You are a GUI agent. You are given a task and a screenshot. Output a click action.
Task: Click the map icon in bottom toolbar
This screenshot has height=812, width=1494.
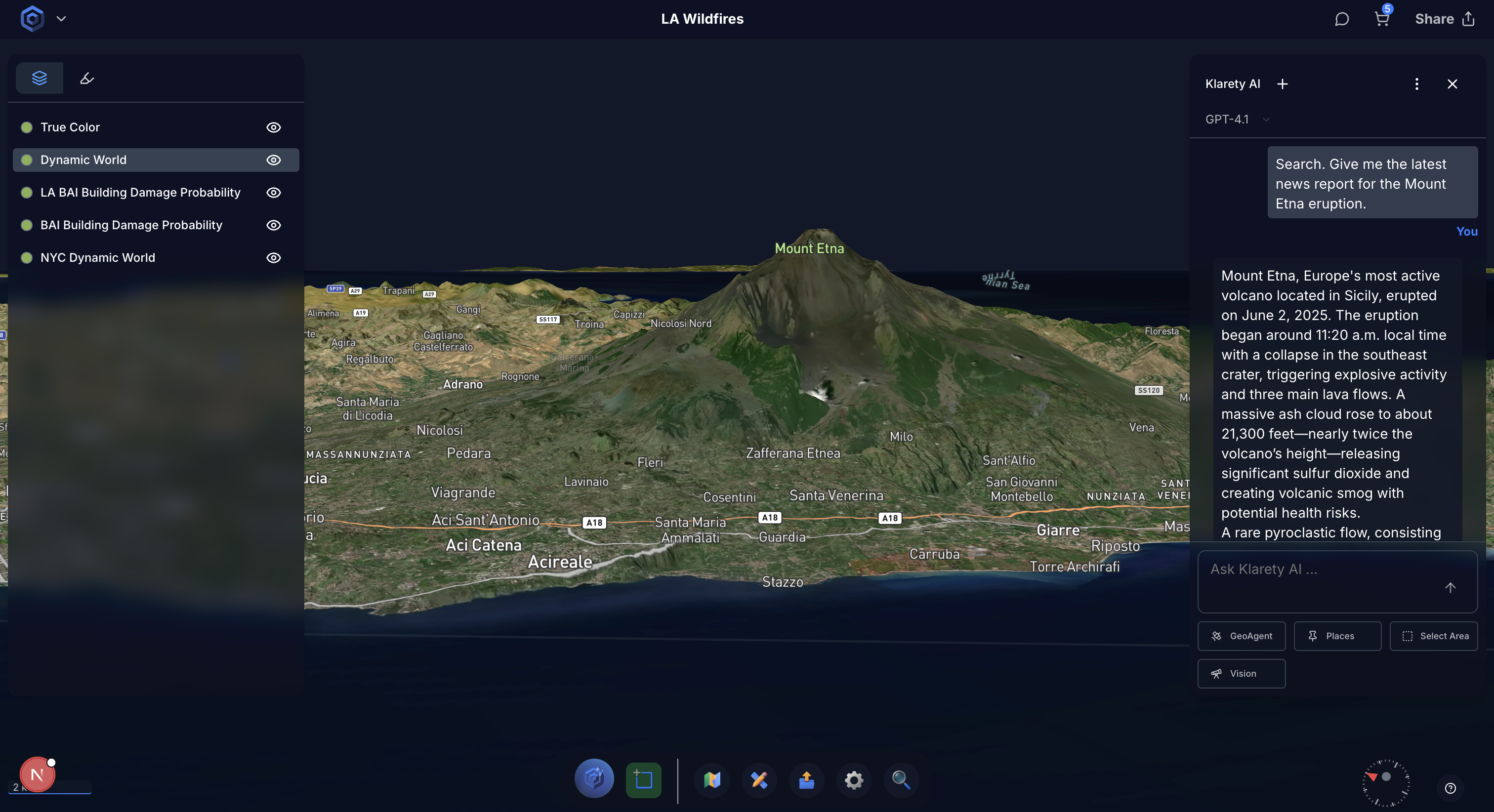click(x=711, y=780)
